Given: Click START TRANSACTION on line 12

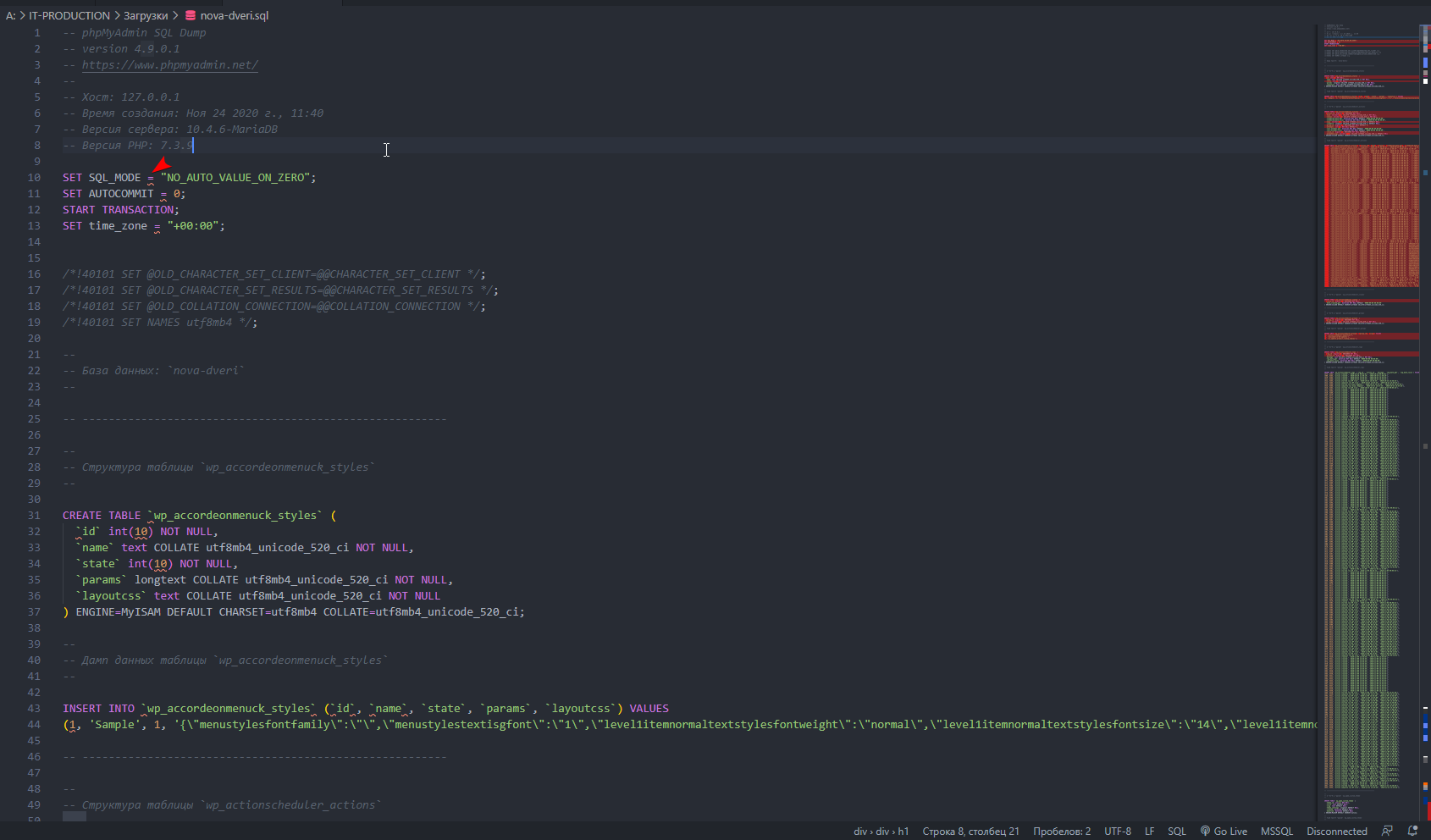Looking at the screenshot, I should [x=119, y=209].
